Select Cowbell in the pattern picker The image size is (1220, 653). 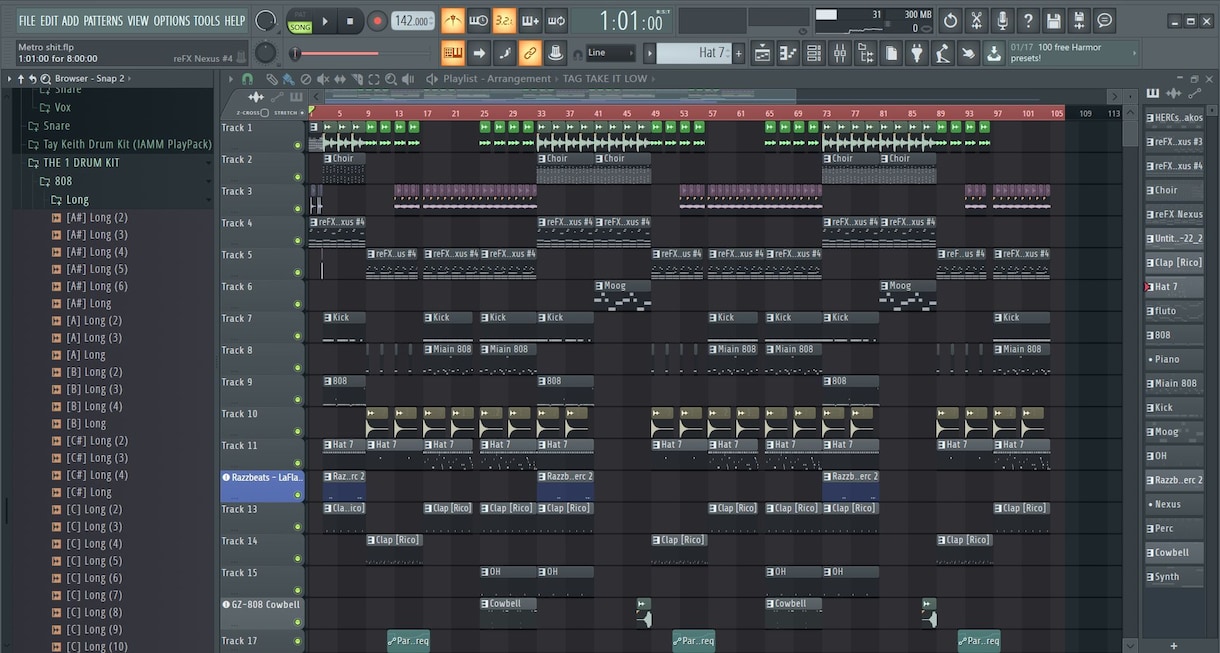click(x=1175, y=552)
